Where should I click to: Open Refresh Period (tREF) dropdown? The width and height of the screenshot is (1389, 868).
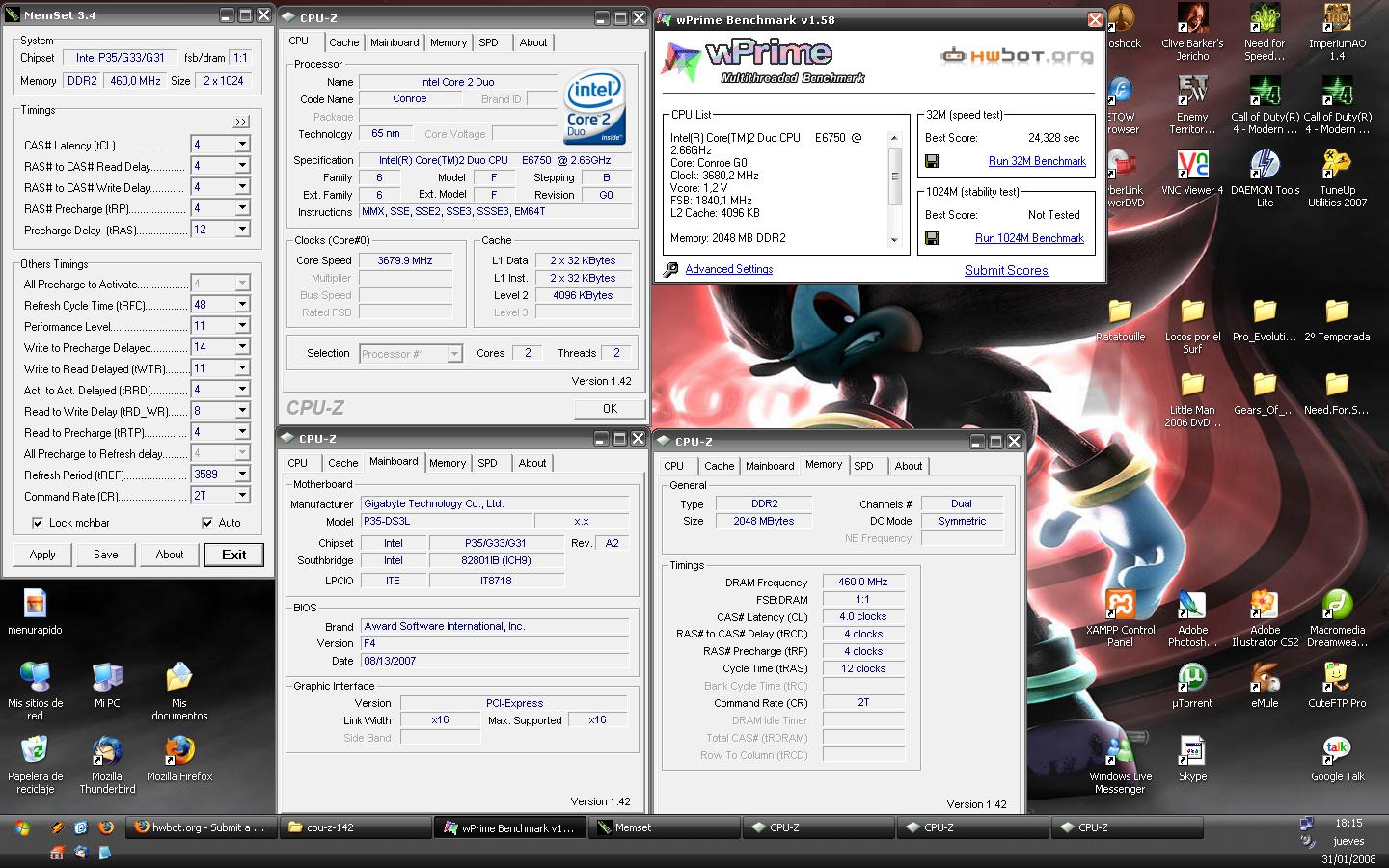pos(242,475)
